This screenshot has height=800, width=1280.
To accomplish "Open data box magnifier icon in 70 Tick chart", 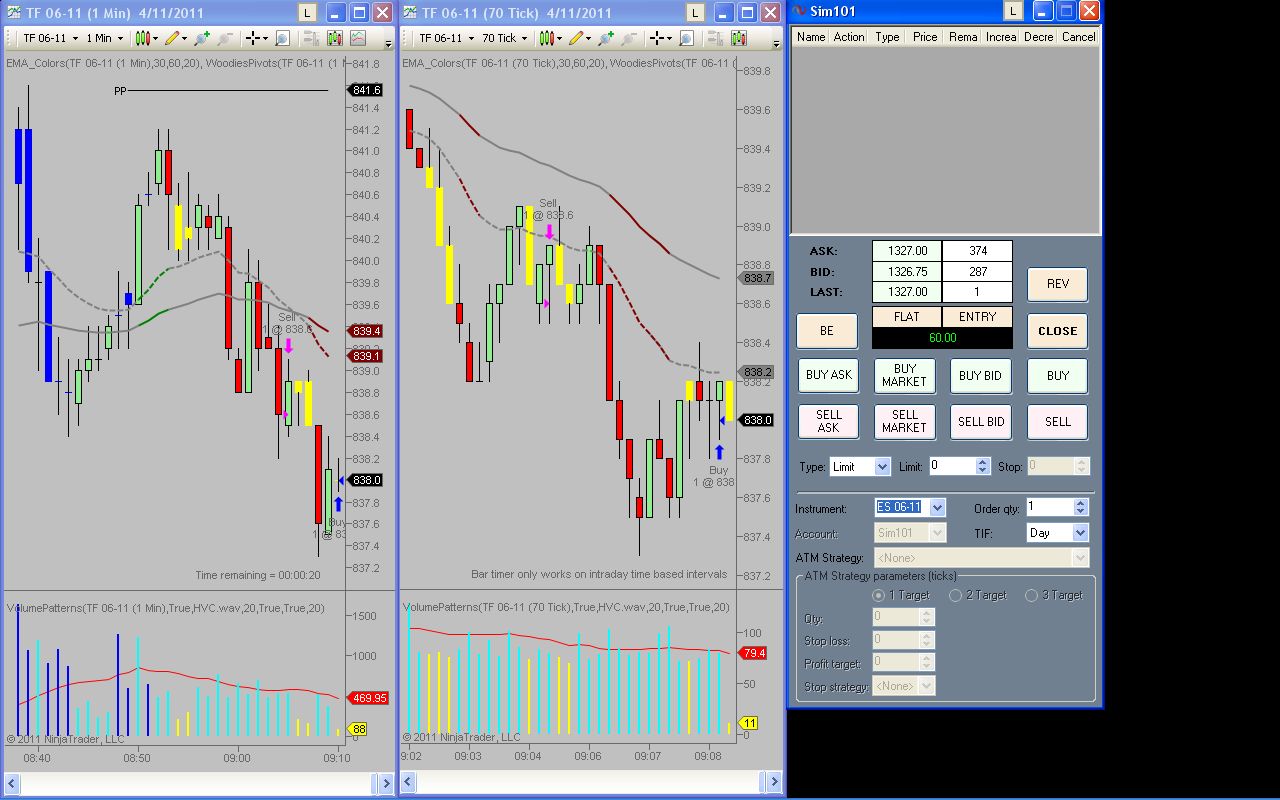I will click(x=686, y=38).
